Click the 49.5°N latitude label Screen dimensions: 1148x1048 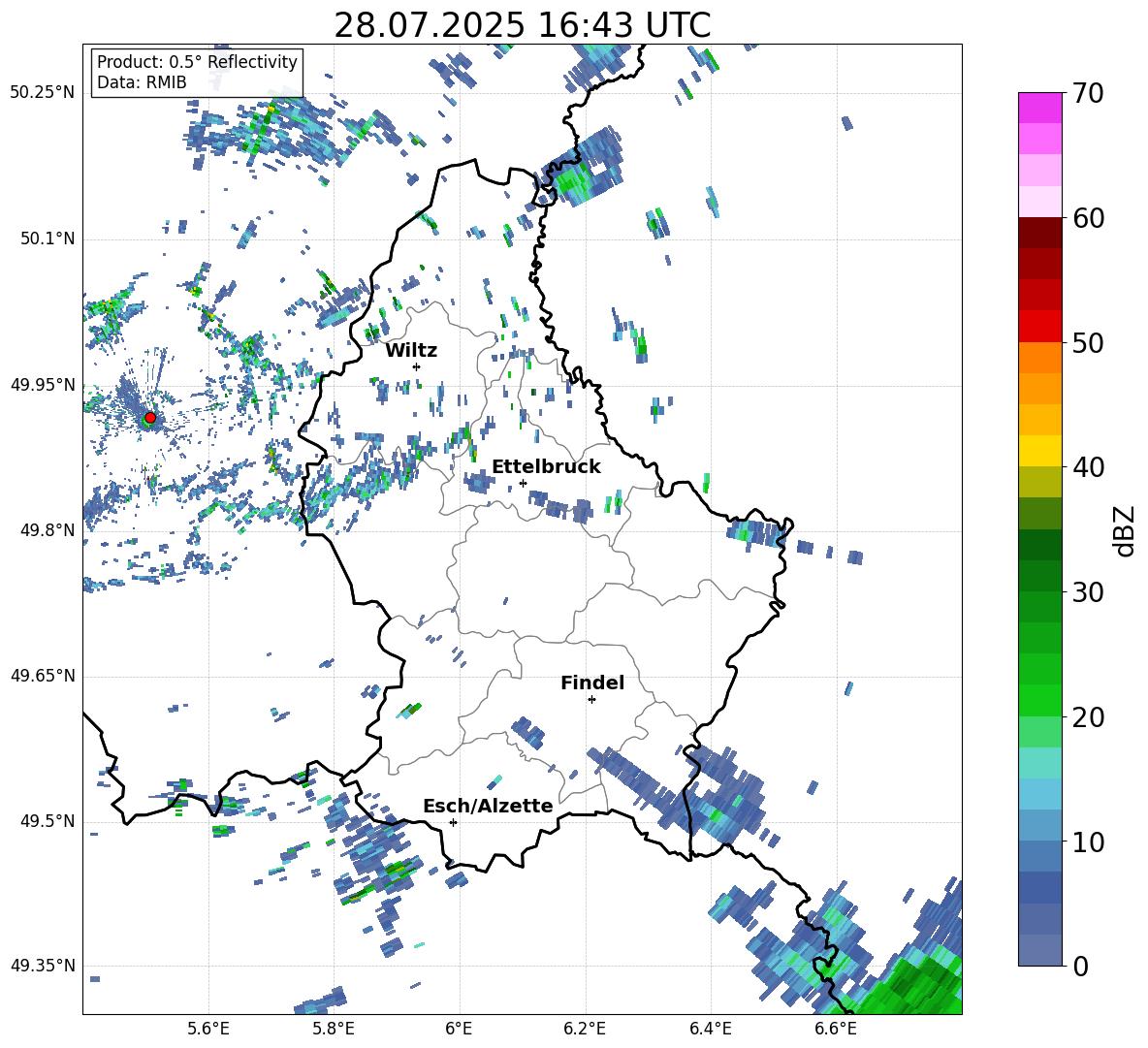(x=48, y=820)
